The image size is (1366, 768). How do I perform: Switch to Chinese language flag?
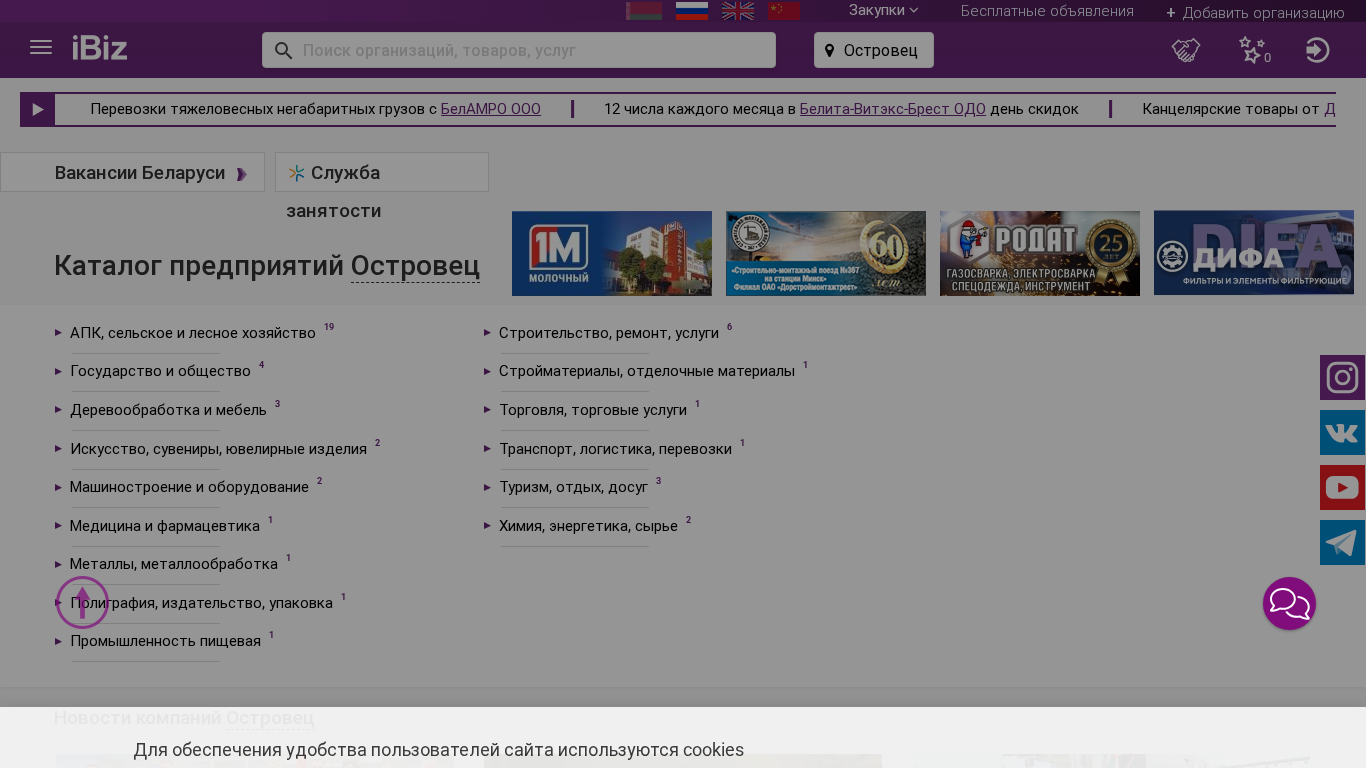click(784, 11)
